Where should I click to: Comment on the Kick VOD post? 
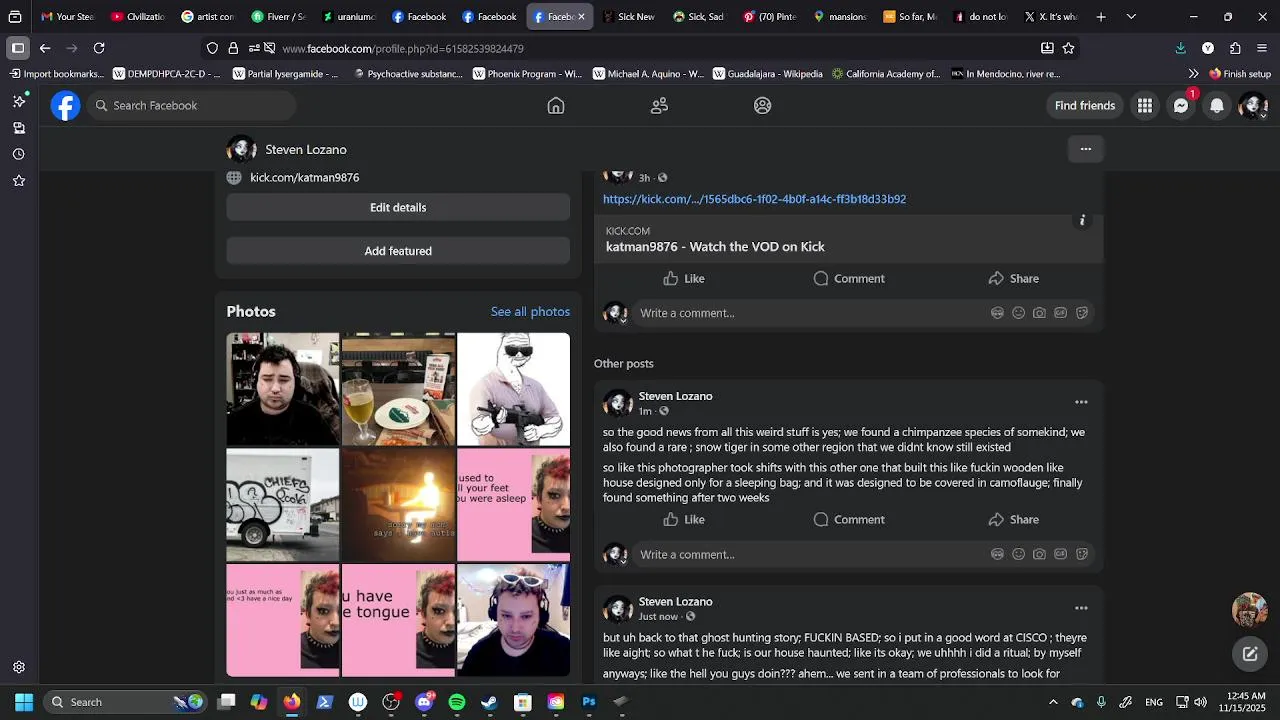click(x=849, y=278)
